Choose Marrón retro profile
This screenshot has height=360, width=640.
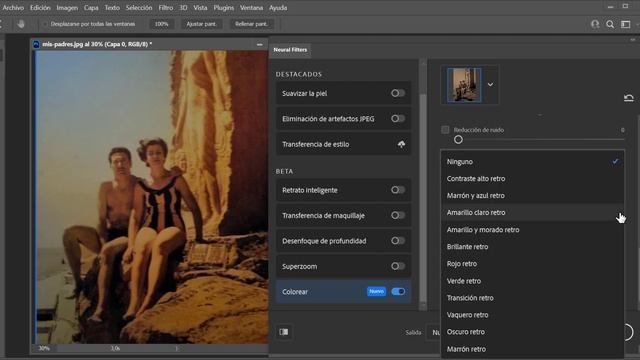pyautogui.click(x=532, y=349)
